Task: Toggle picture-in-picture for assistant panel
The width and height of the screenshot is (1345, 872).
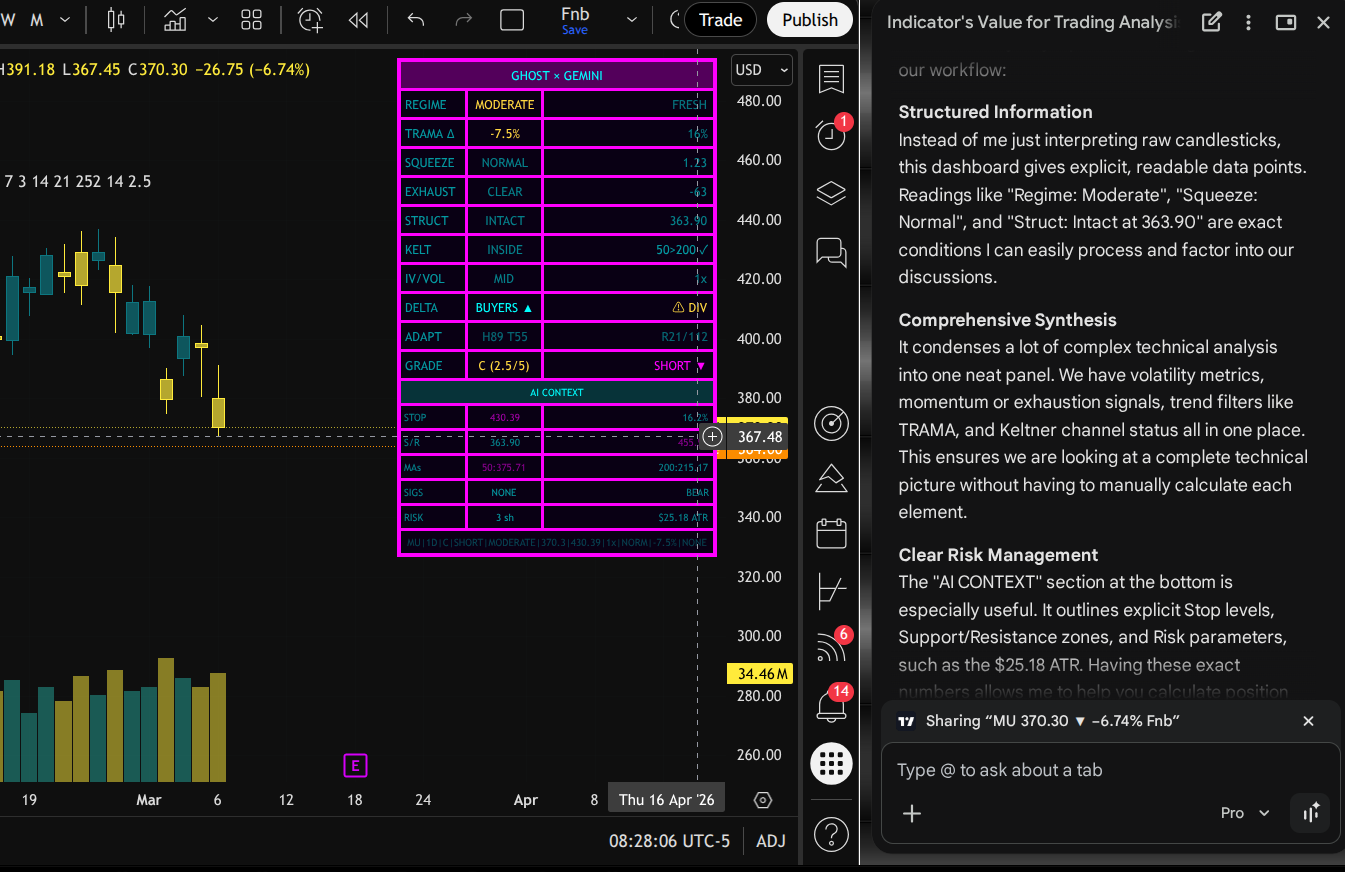Action: click(x=1286, y=22)
